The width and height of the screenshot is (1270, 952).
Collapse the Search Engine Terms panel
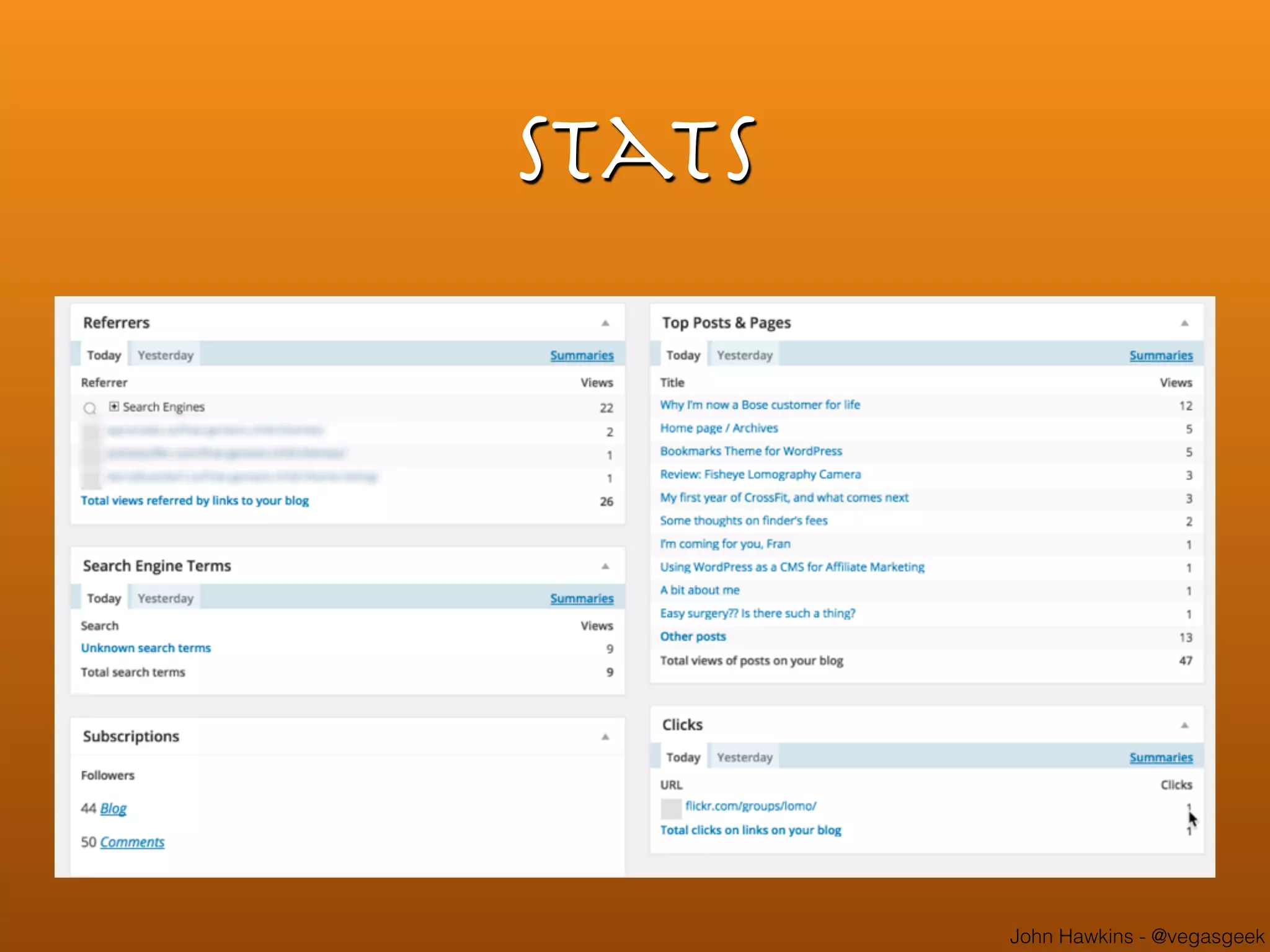(x=605, y=566)
